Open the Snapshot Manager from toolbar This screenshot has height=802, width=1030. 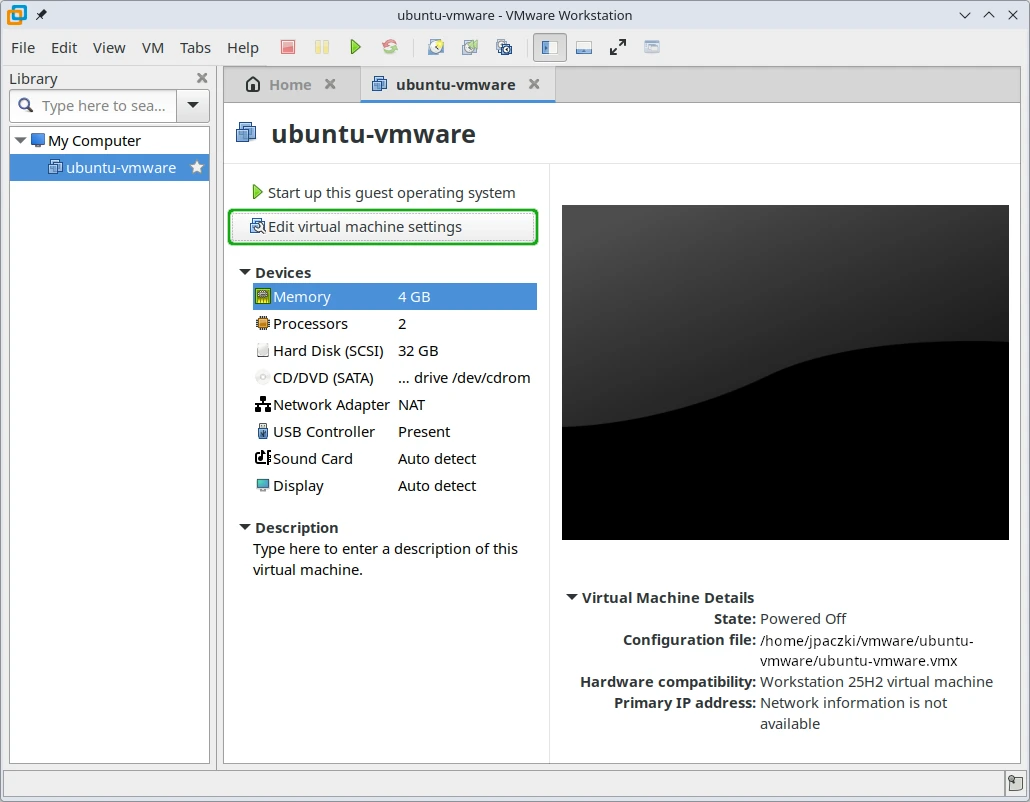tap(504, 47)
